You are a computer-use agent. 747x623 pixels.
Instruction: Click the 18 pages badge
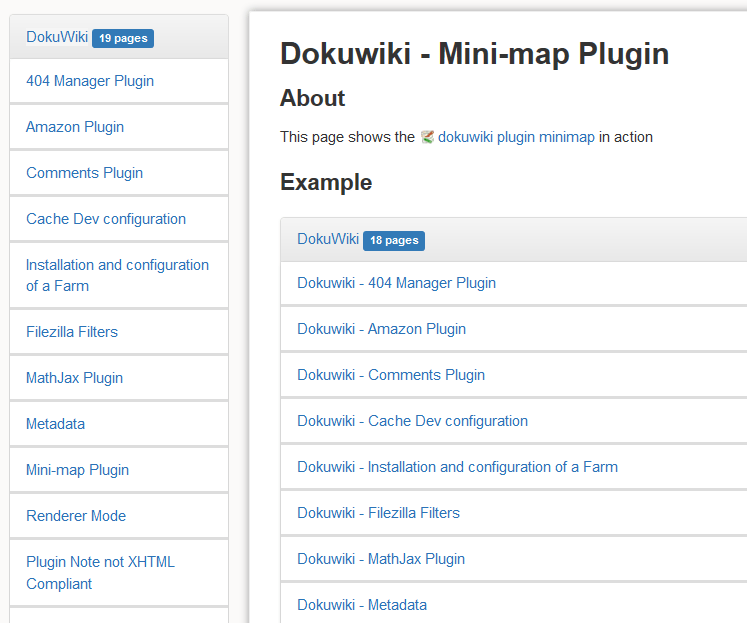[x=394, y=241]
